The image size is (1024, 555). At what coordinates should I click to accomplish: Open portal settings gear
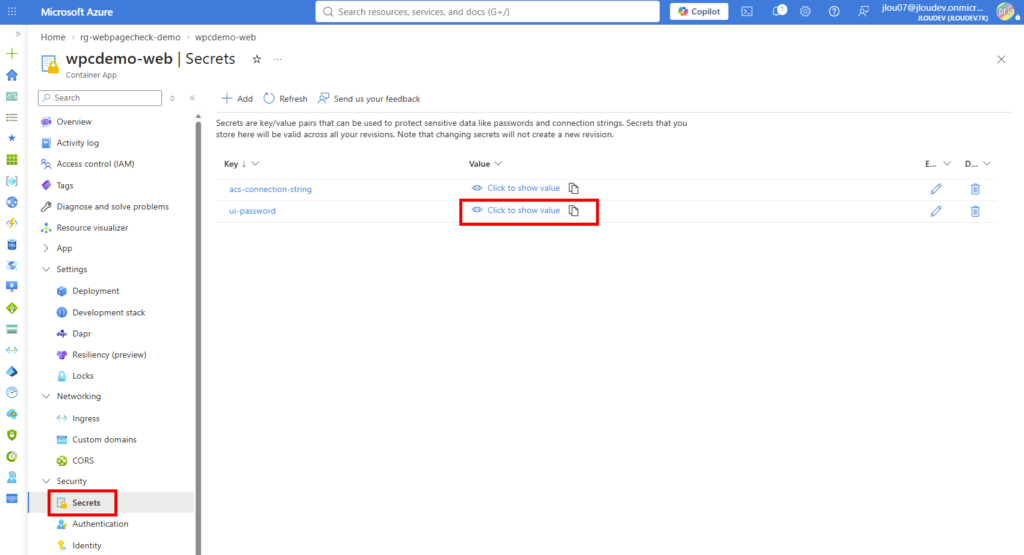(805, 12)
